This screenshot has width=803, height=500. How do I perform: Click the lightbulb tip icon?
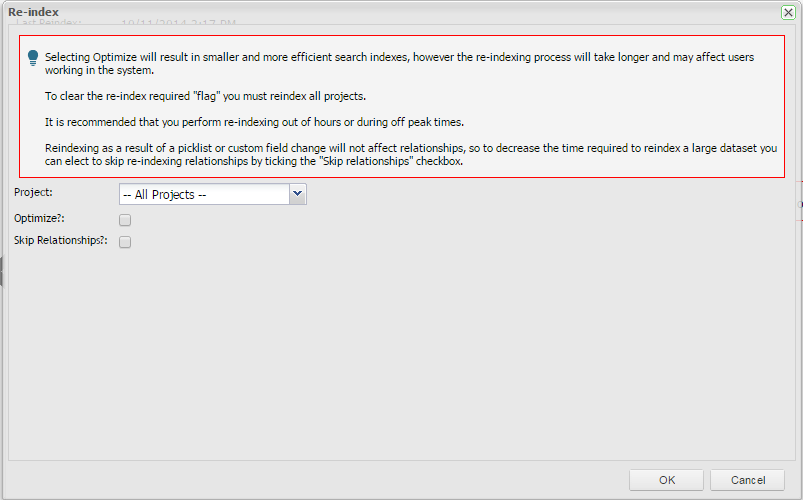click(34, 59)
